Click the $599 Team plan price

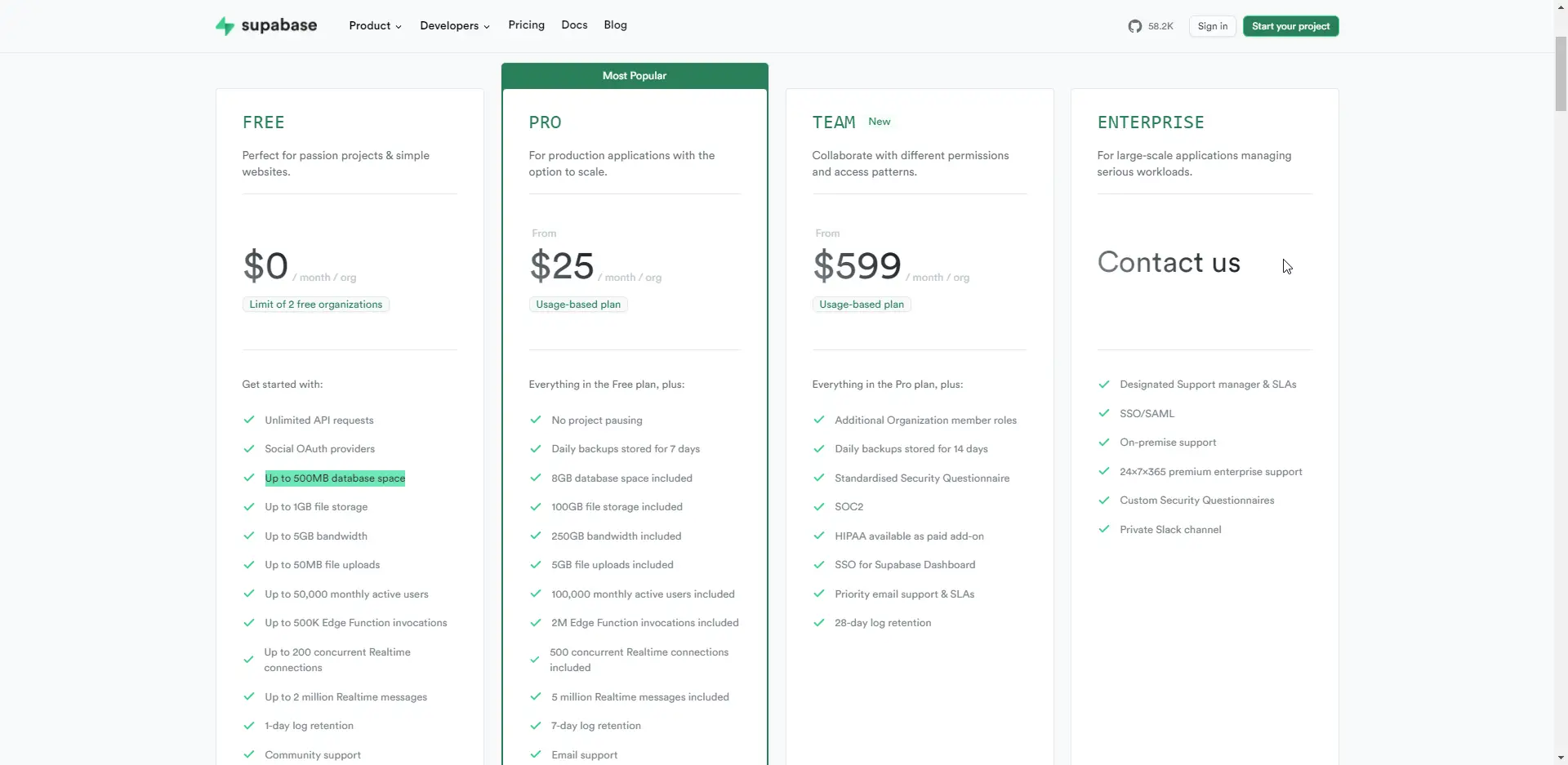click(x=857, y=266)
